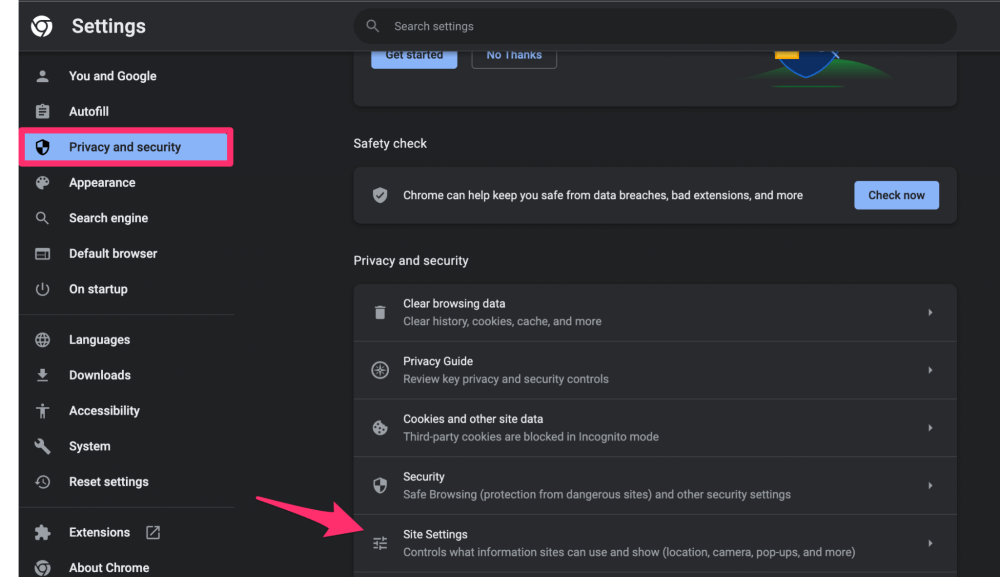This screenshot has width=1000, height=577.
Task: Click 'Third-party cookies are blocked in Incognito mode' text
Action: (531, 437)
